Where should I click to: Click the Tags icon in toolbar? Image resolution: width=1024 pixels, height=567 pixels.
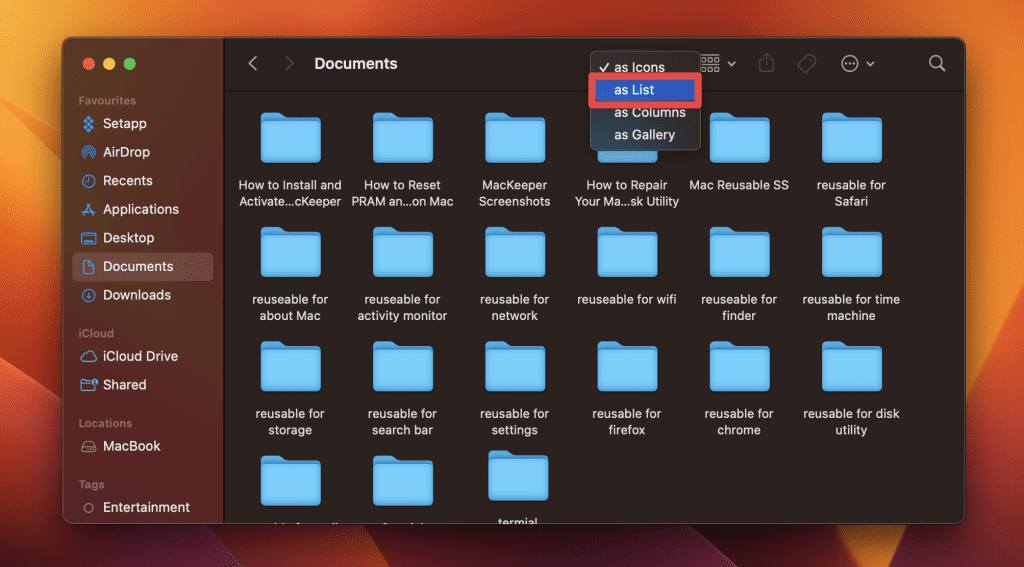click(x=806, y=63)
